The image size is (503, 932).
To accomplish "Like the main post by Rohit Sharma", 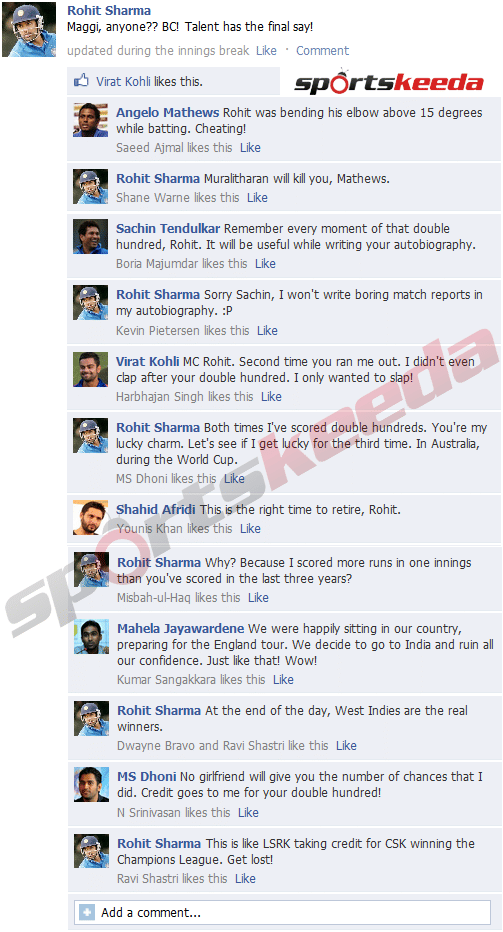I will (266, 51).
